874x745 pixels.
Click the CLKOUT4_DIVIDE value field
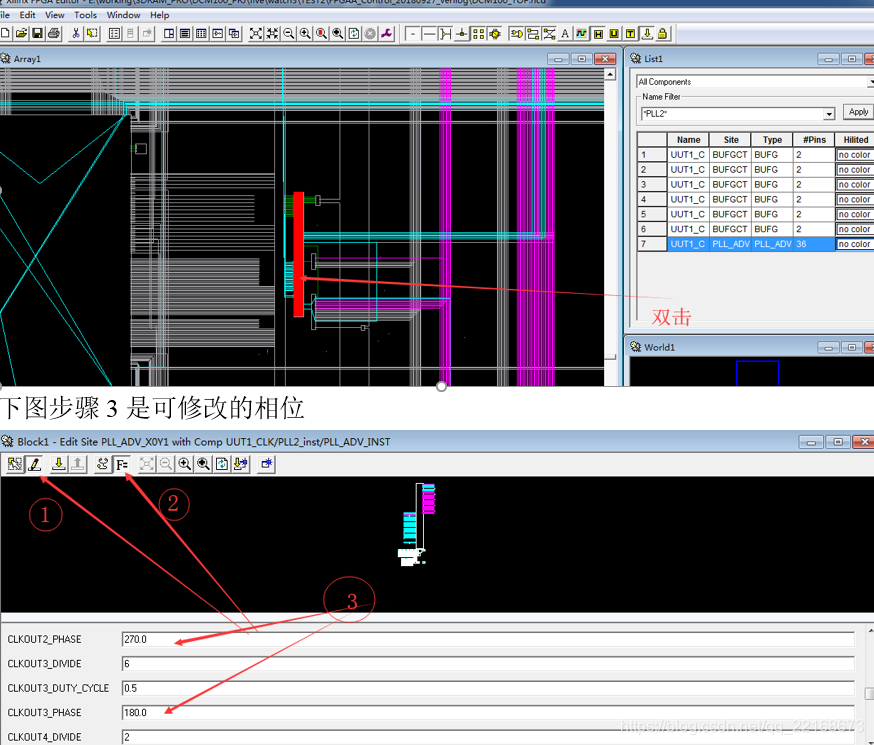coord(488,737)
